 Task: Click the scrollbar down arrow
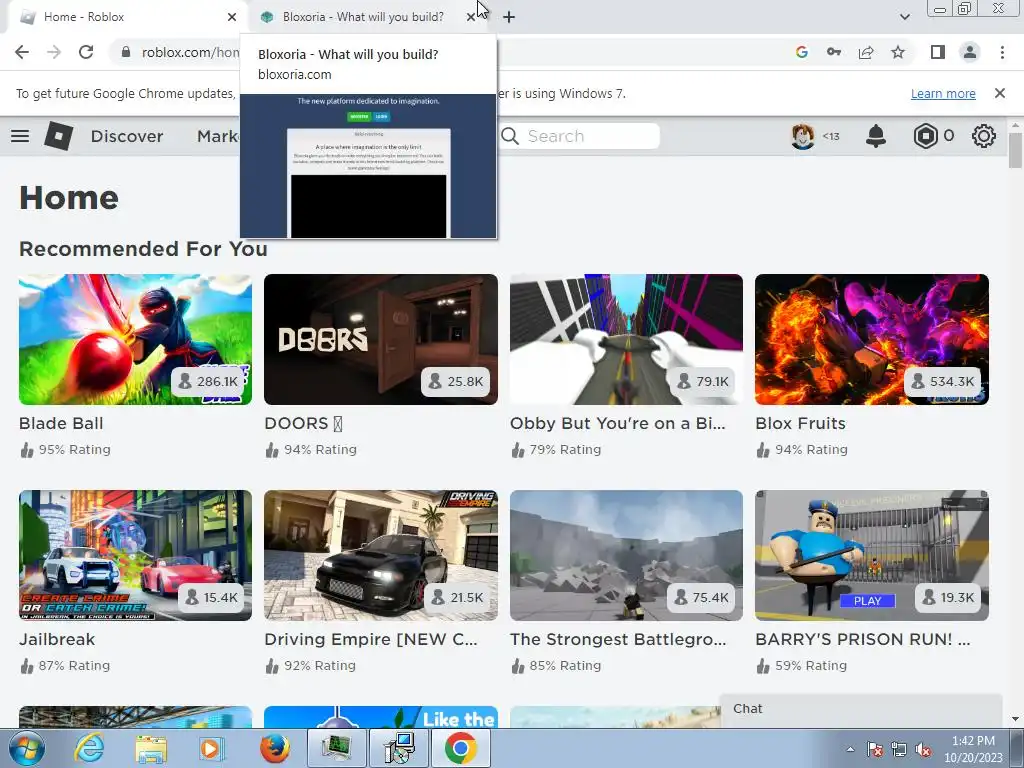(x=1015, y=719)
